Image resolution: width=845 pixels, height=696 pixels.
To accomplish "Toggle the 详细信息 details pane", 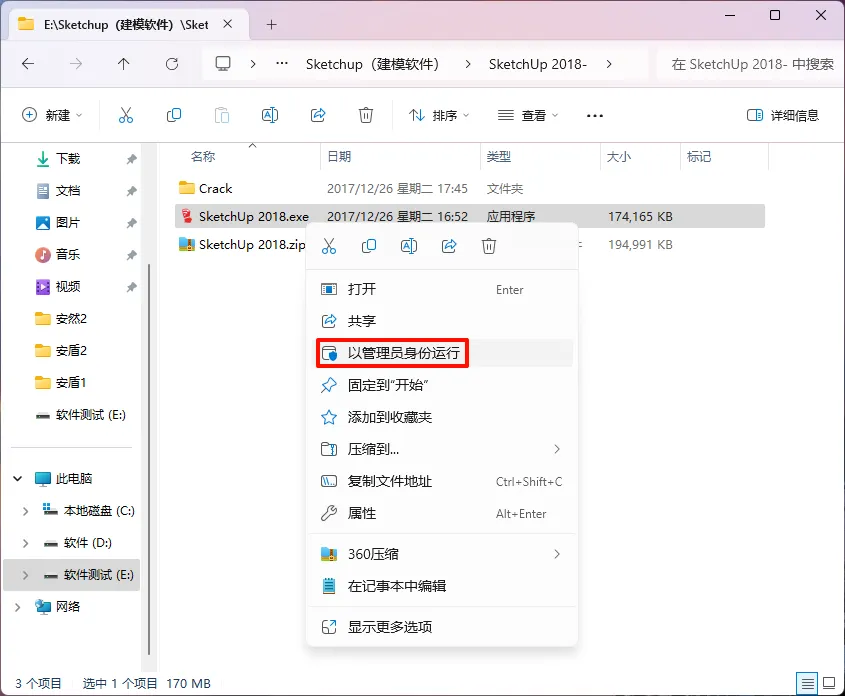I will pyautogui.click(x=782, y=115).
